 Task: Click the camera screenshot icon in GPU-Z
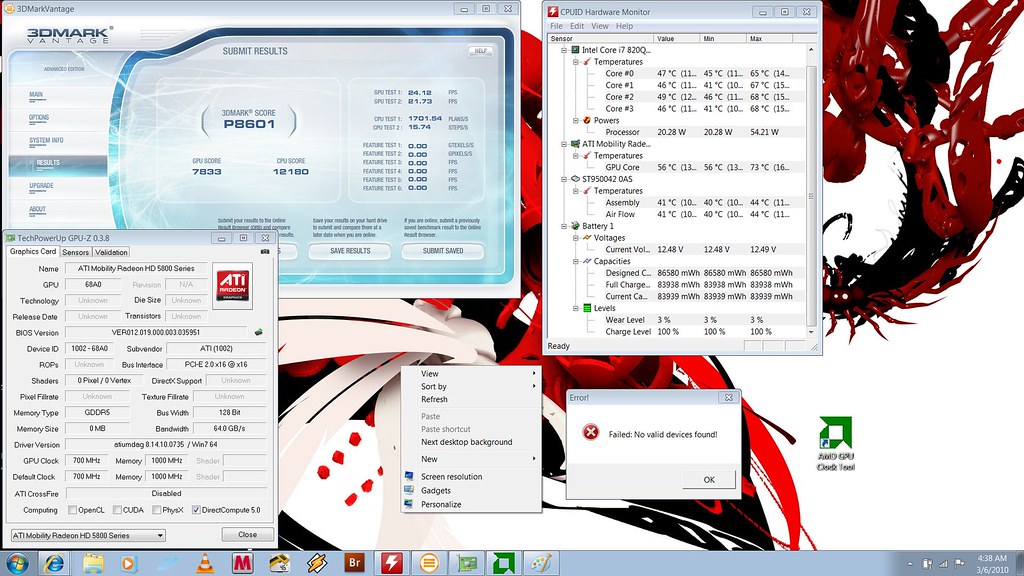pyautogui.click(x=265, y=251)
